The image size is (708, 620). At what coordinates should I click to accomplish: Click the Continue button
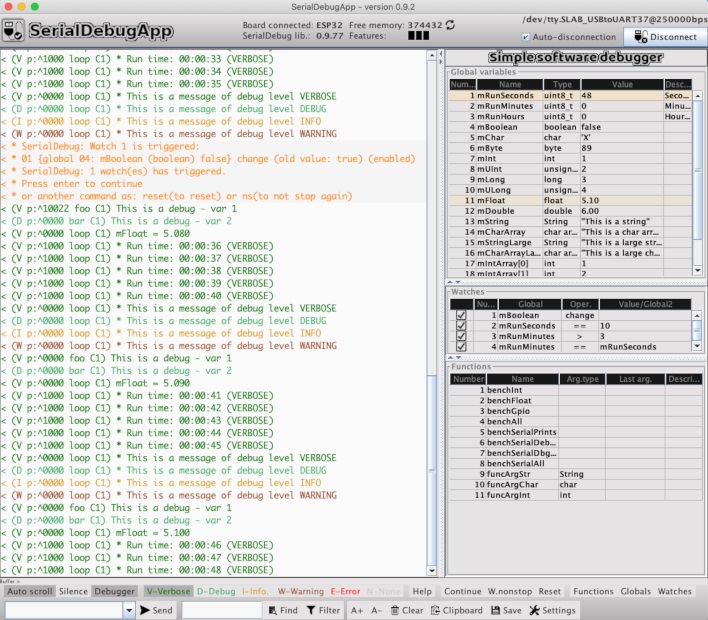click(x=462, y=591)
